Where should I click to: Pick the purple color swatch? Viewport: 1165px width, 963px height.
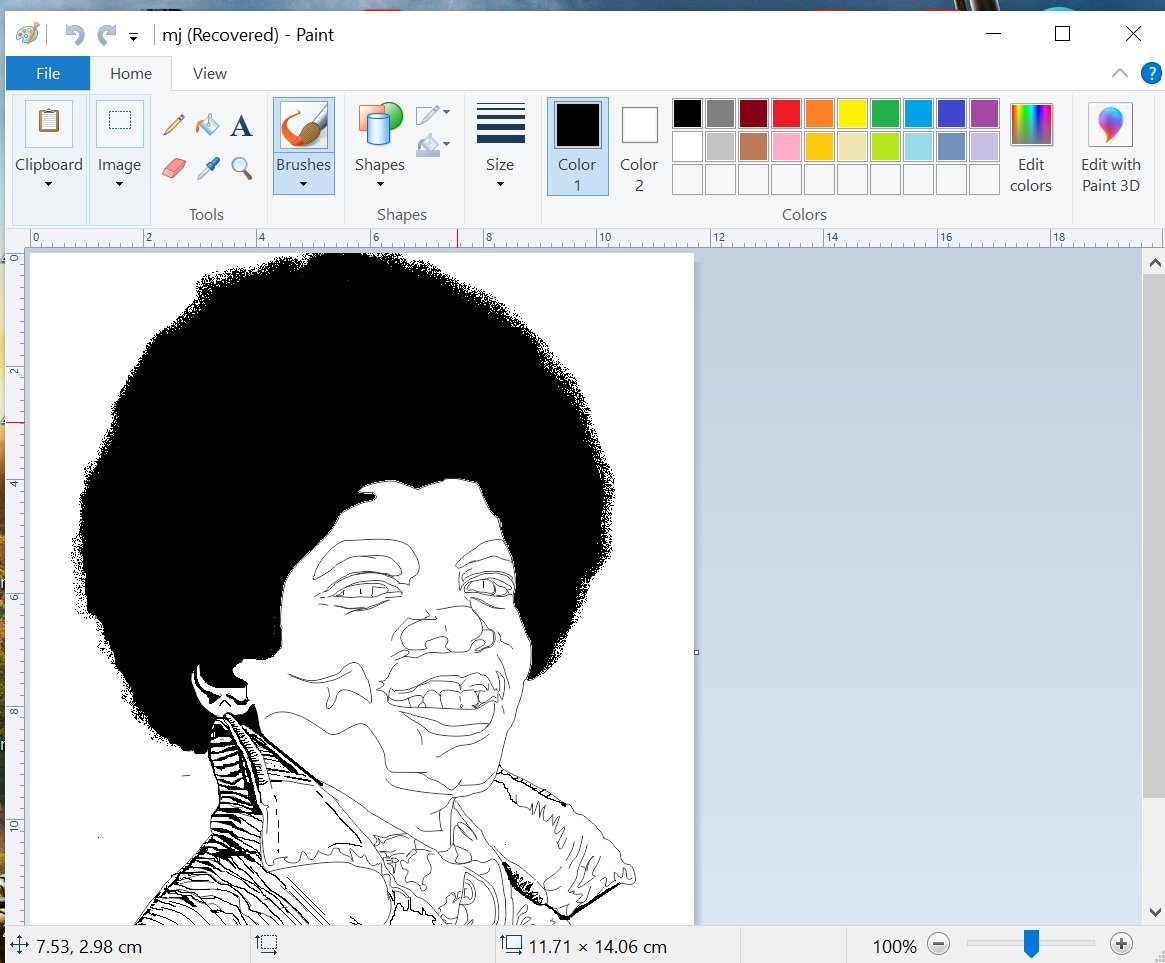pyautogui.click(x=984, y=114)
